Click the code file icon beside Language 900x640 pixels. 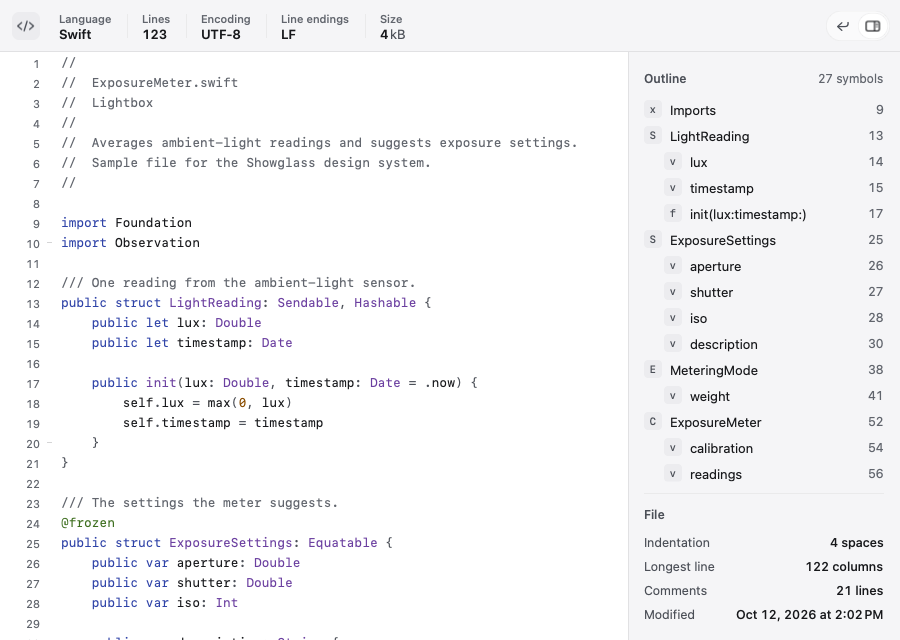pos(26,26)
